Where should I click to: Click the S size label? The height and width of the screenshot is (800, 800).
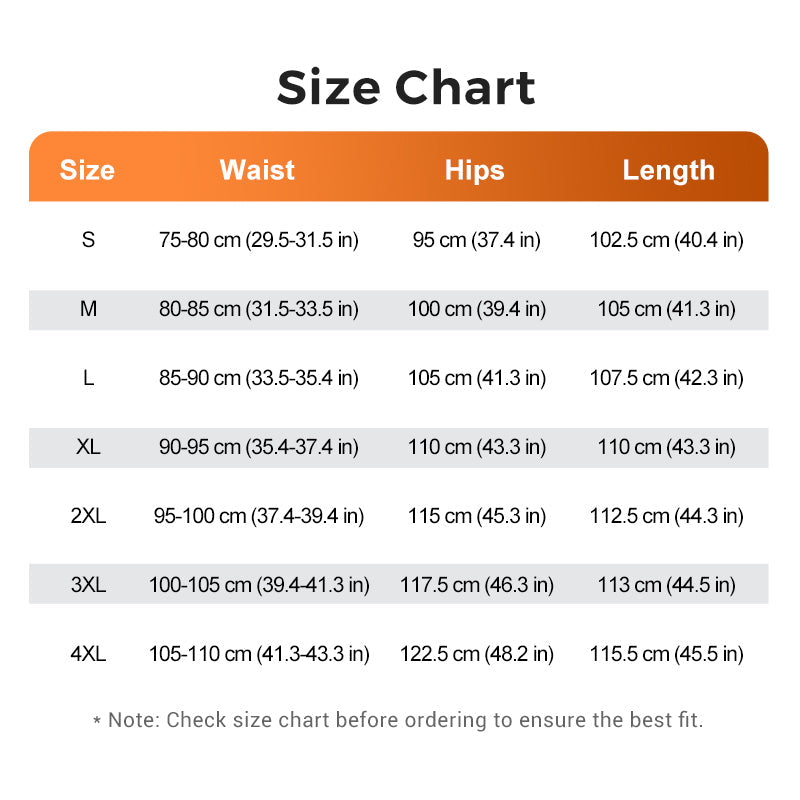click(x=88, y=240)
